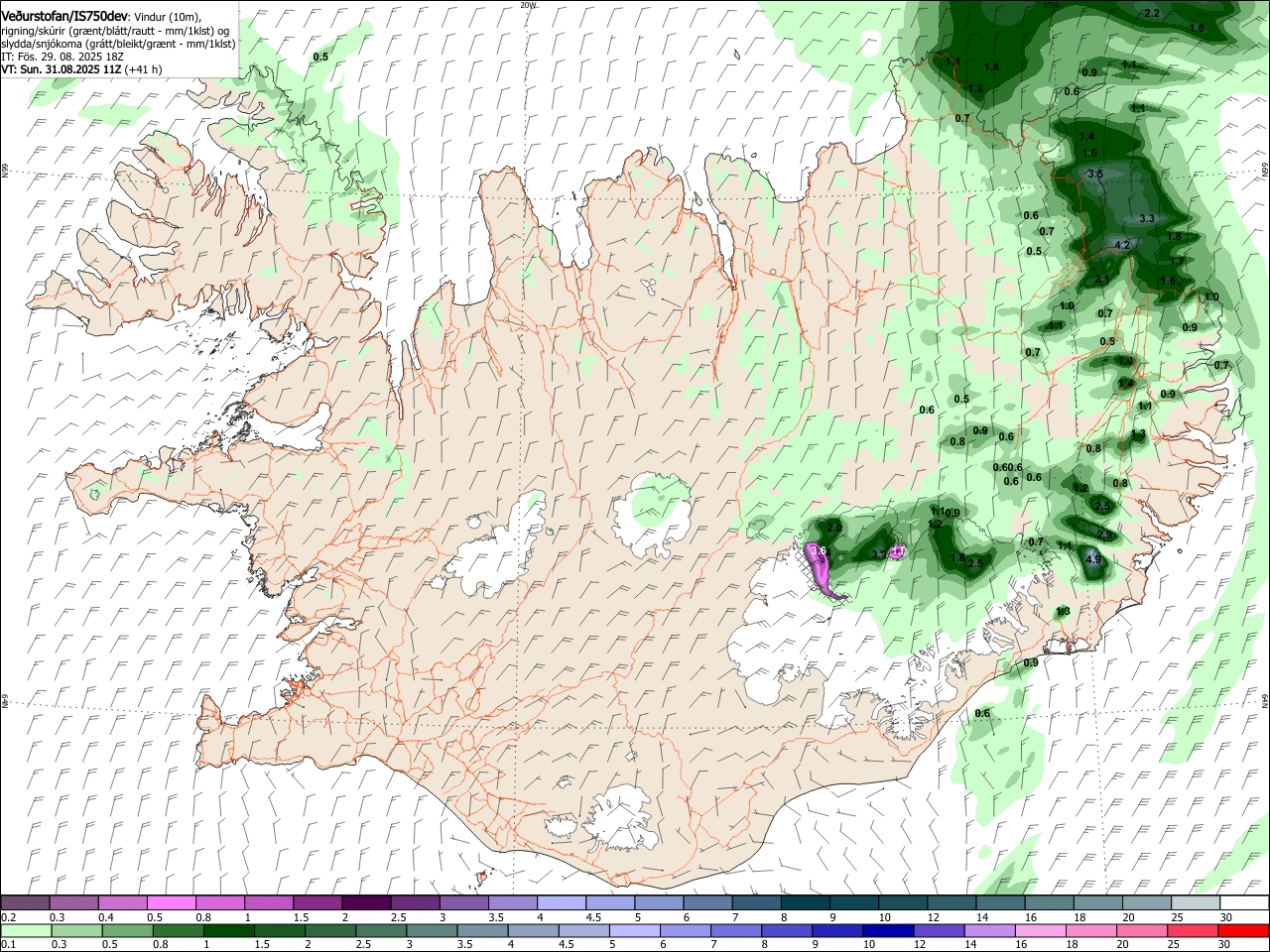Select top-row legend swatch between 25 and 30
The height and width of the screenshot is (952, 1270).
[x=1196, y=903]
